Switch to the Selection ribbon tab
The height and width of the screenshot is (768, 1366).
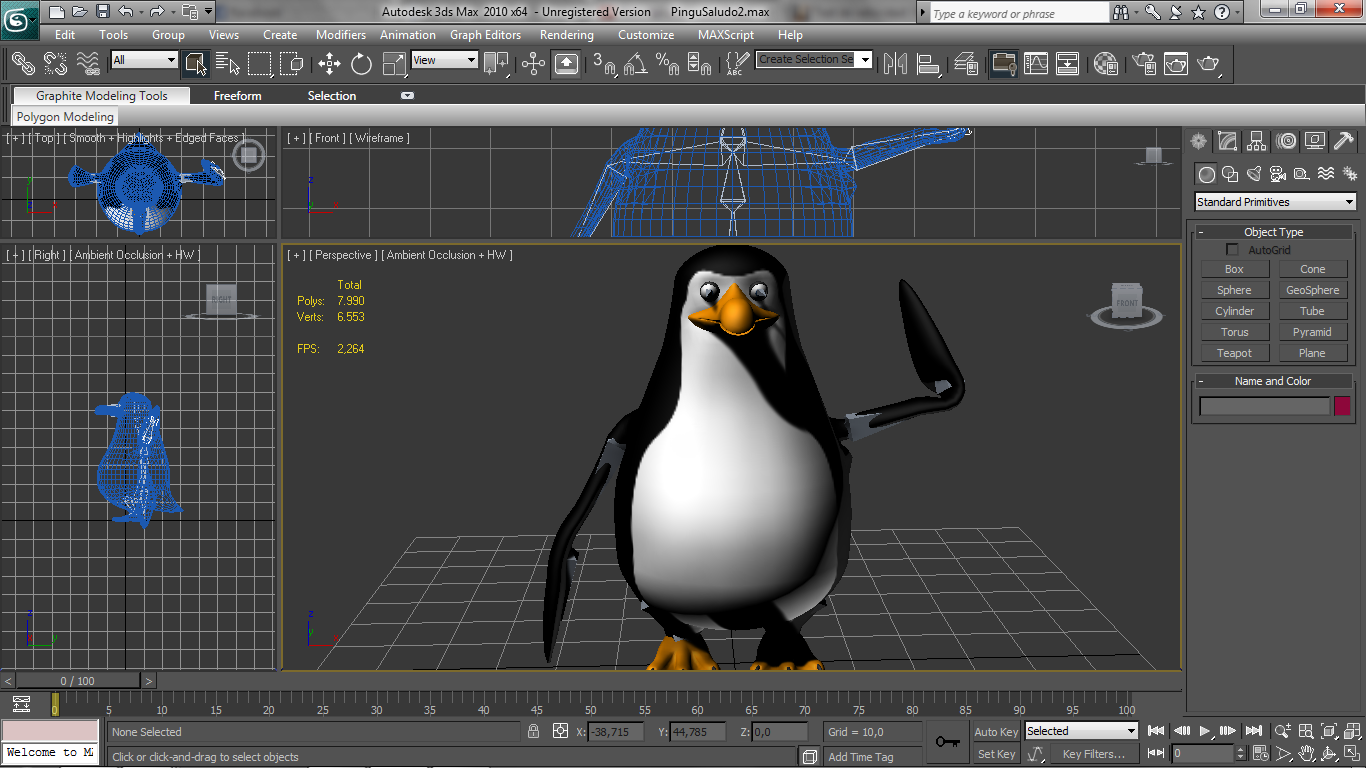point(332,96)
